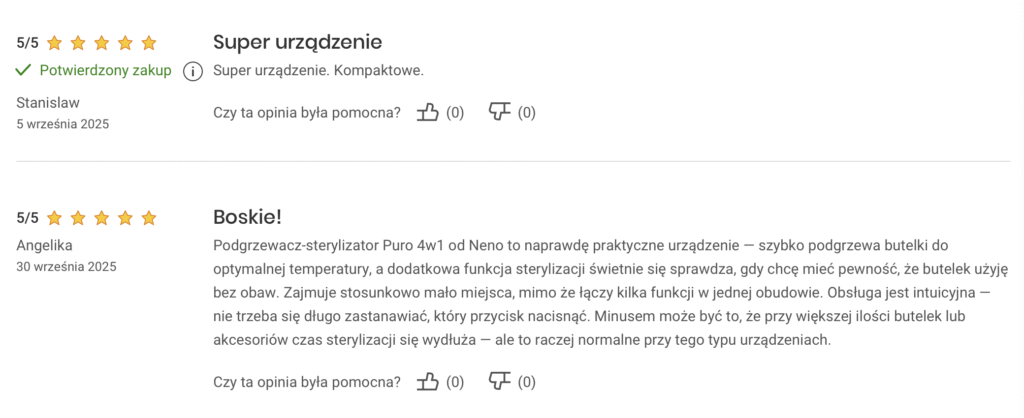This screenshot has height=418, width=1024.
Task: Click the "Boskie!" review heading
Action: pos(248,217)
